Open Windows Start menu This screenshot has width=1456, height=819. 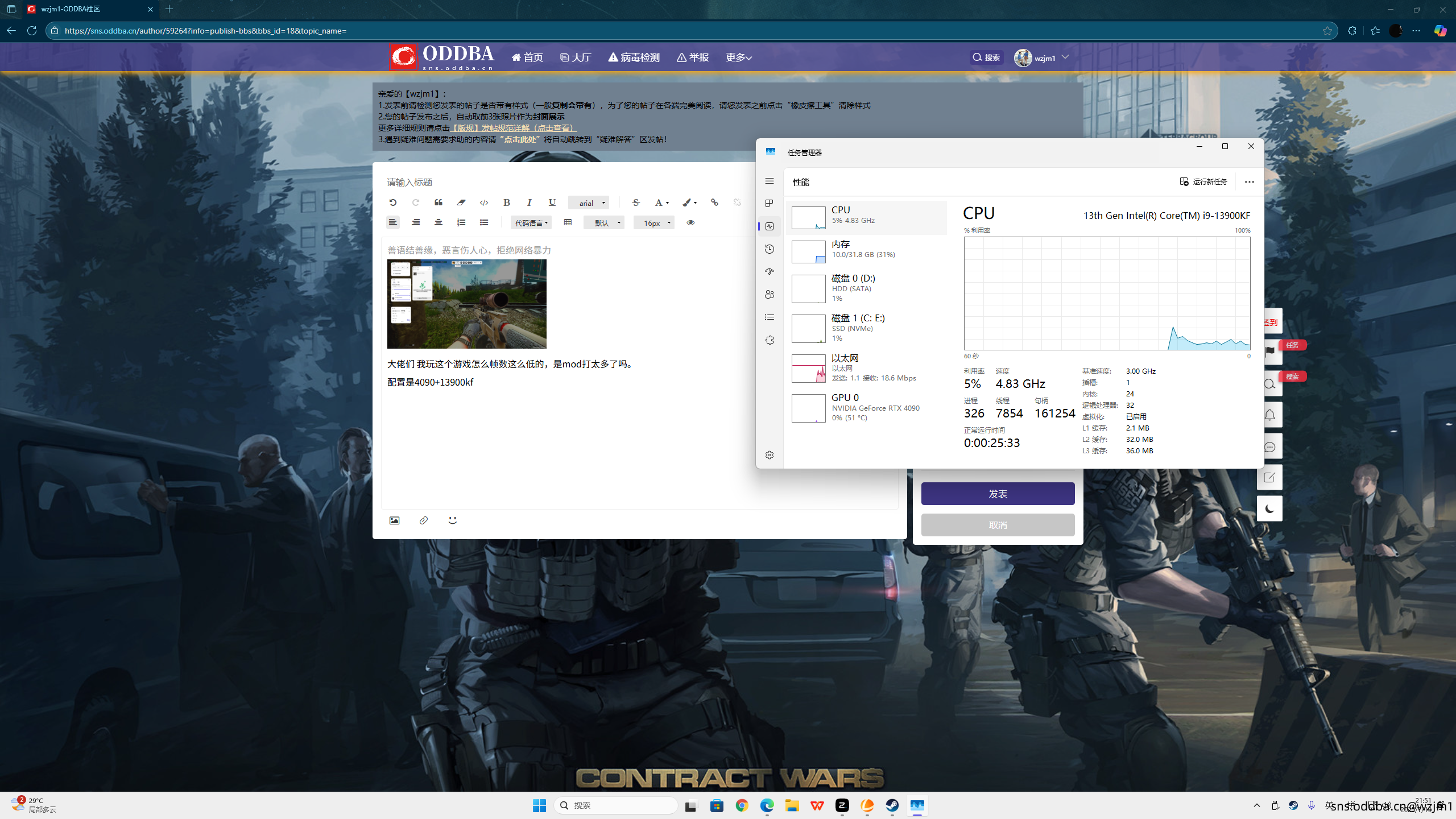pos(539,805)
